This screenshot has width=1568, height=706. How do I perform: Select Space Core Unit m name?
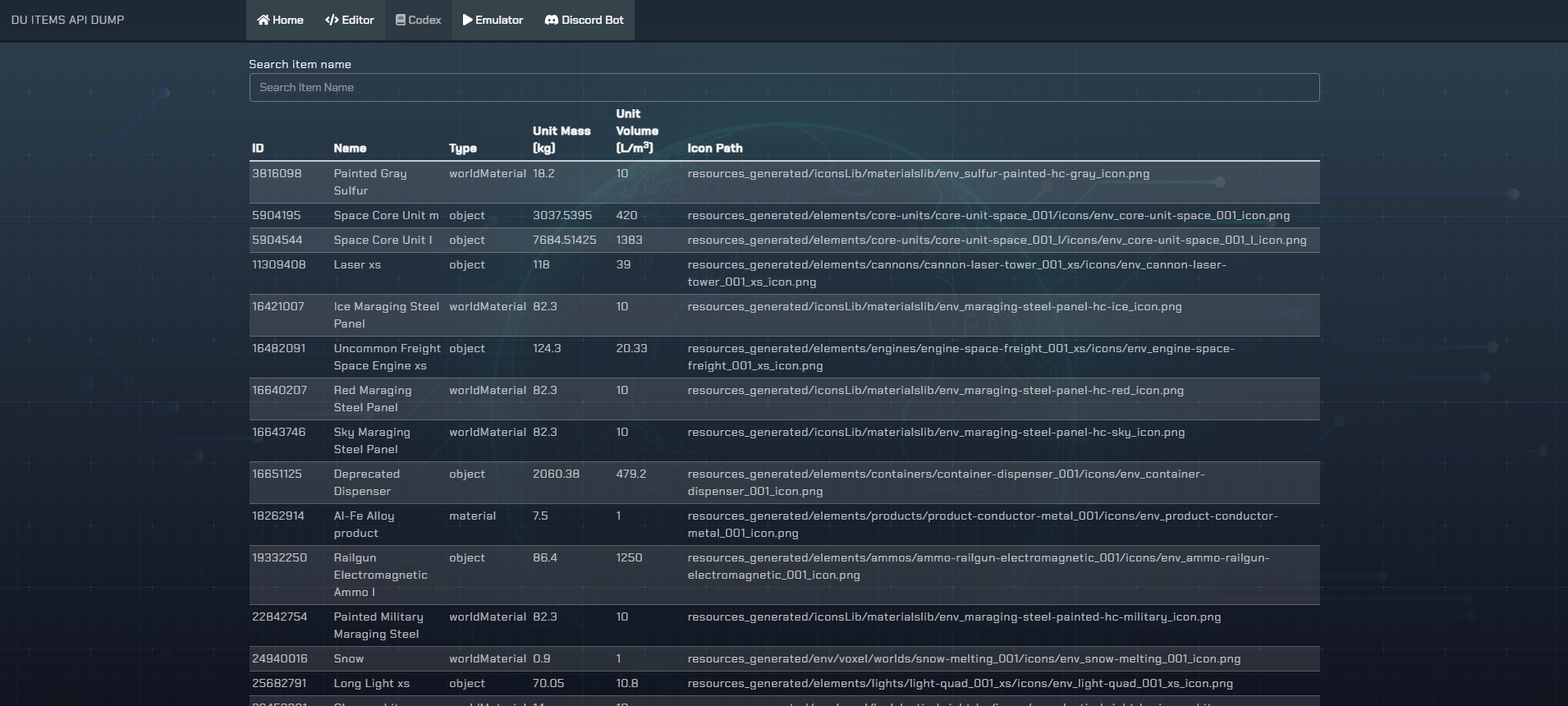point(386,215)
